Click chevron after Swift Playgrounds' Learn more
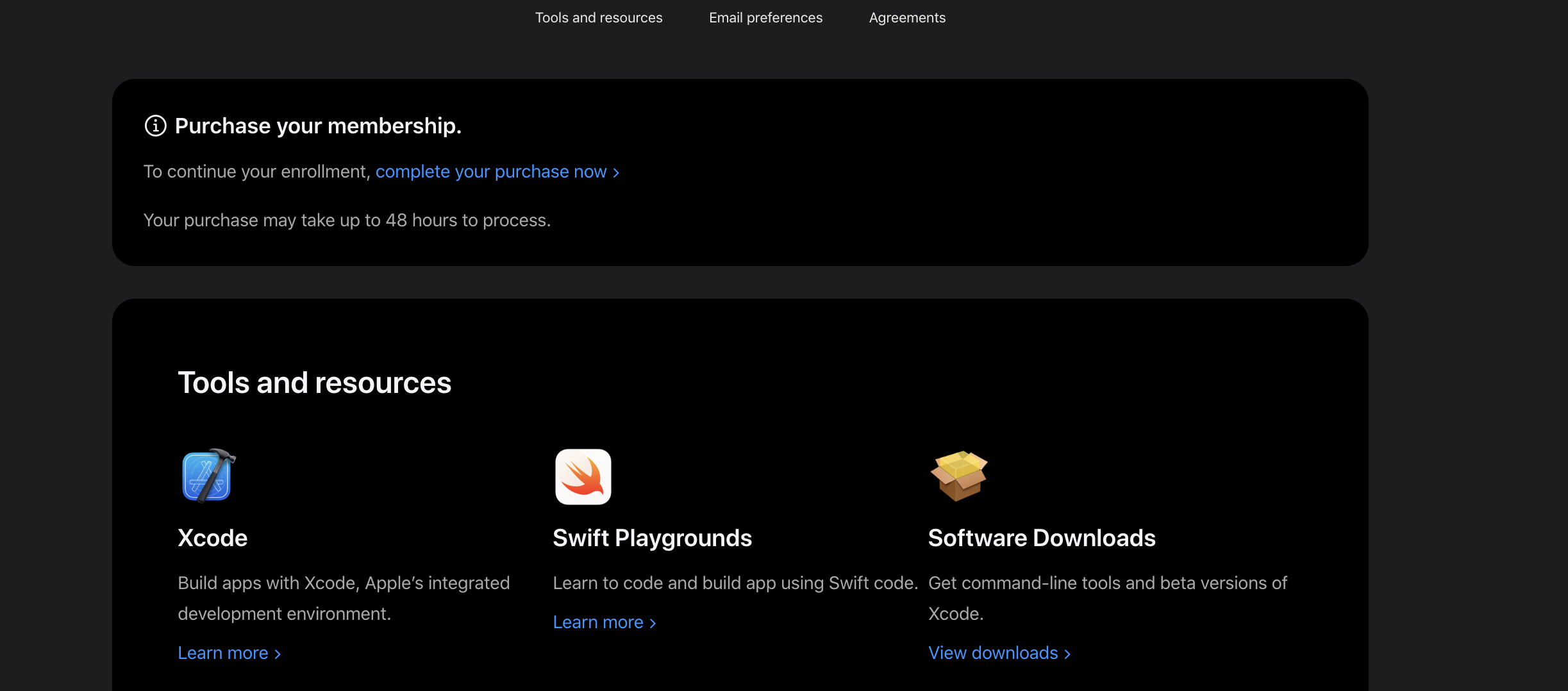 click(653, 623)
